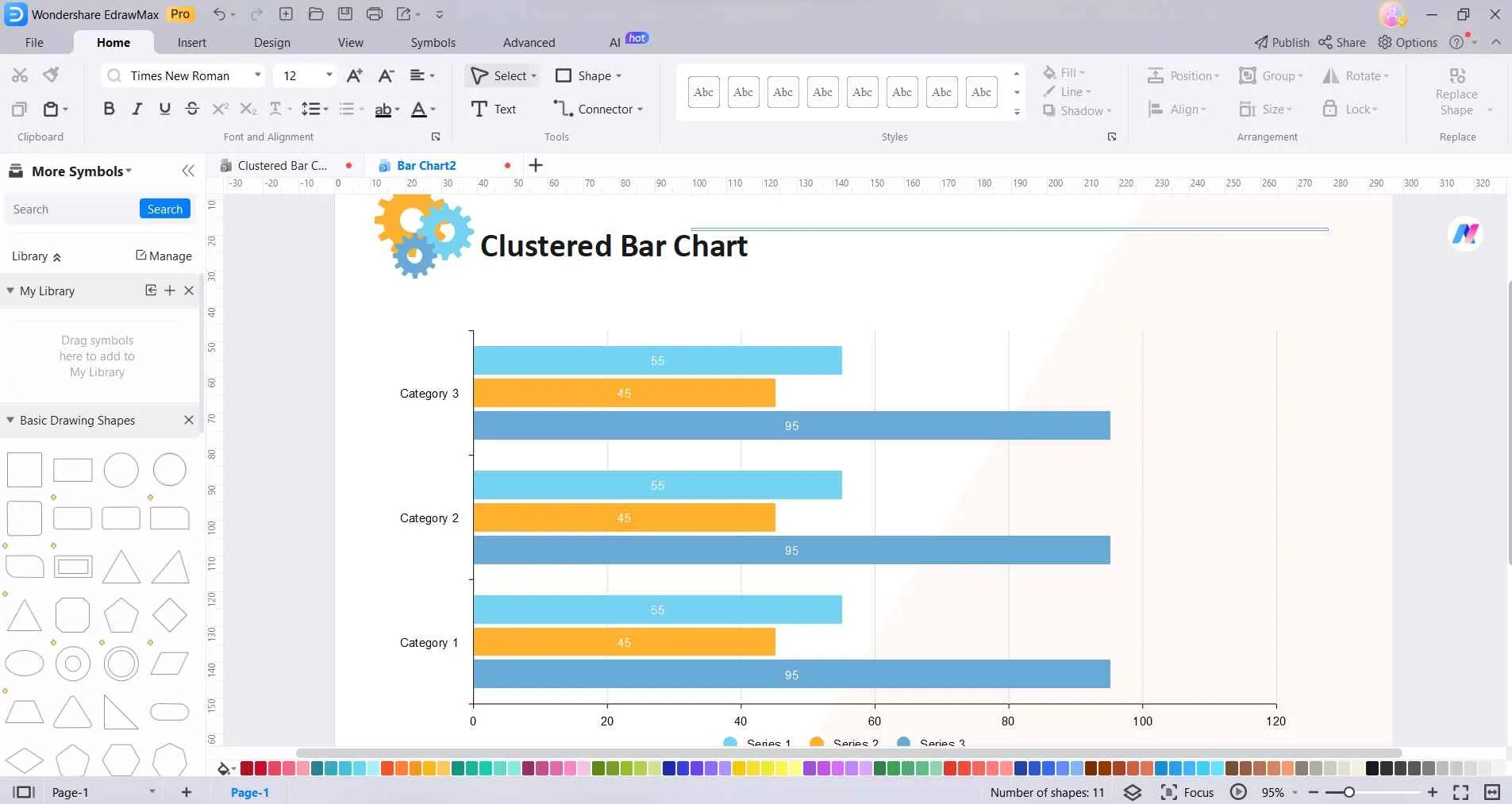Open Font and Alignment dialog launcher

click(435, 137)
